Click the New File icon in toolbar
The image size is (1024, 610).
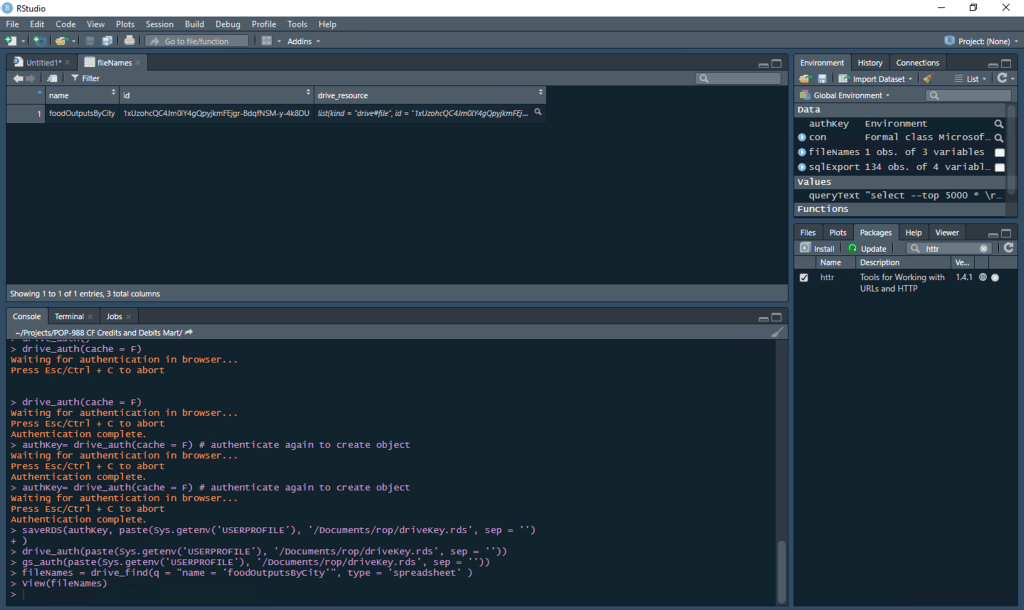(11, 41)
